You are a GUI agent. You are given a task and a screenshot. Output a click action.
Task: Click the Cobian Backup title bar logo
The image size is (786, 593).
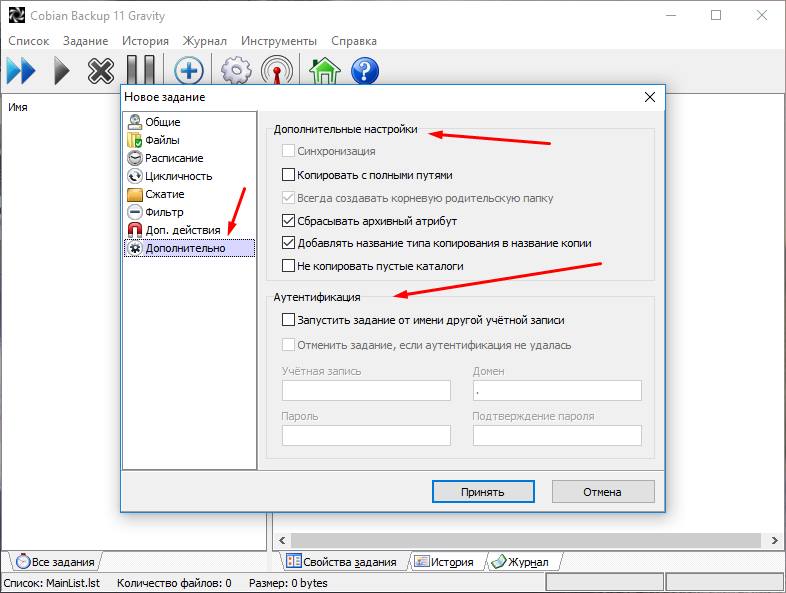pos(17,16)
